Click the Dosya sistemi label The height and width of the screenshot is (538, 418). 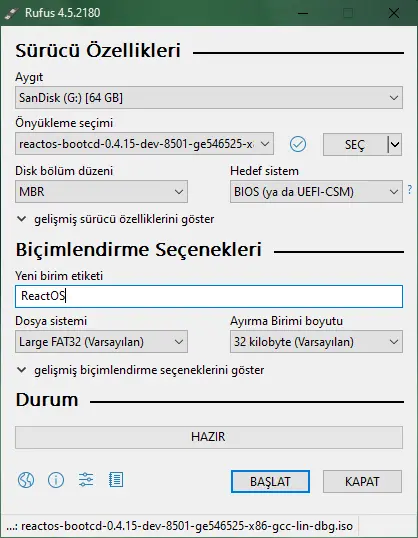point(51,321)
